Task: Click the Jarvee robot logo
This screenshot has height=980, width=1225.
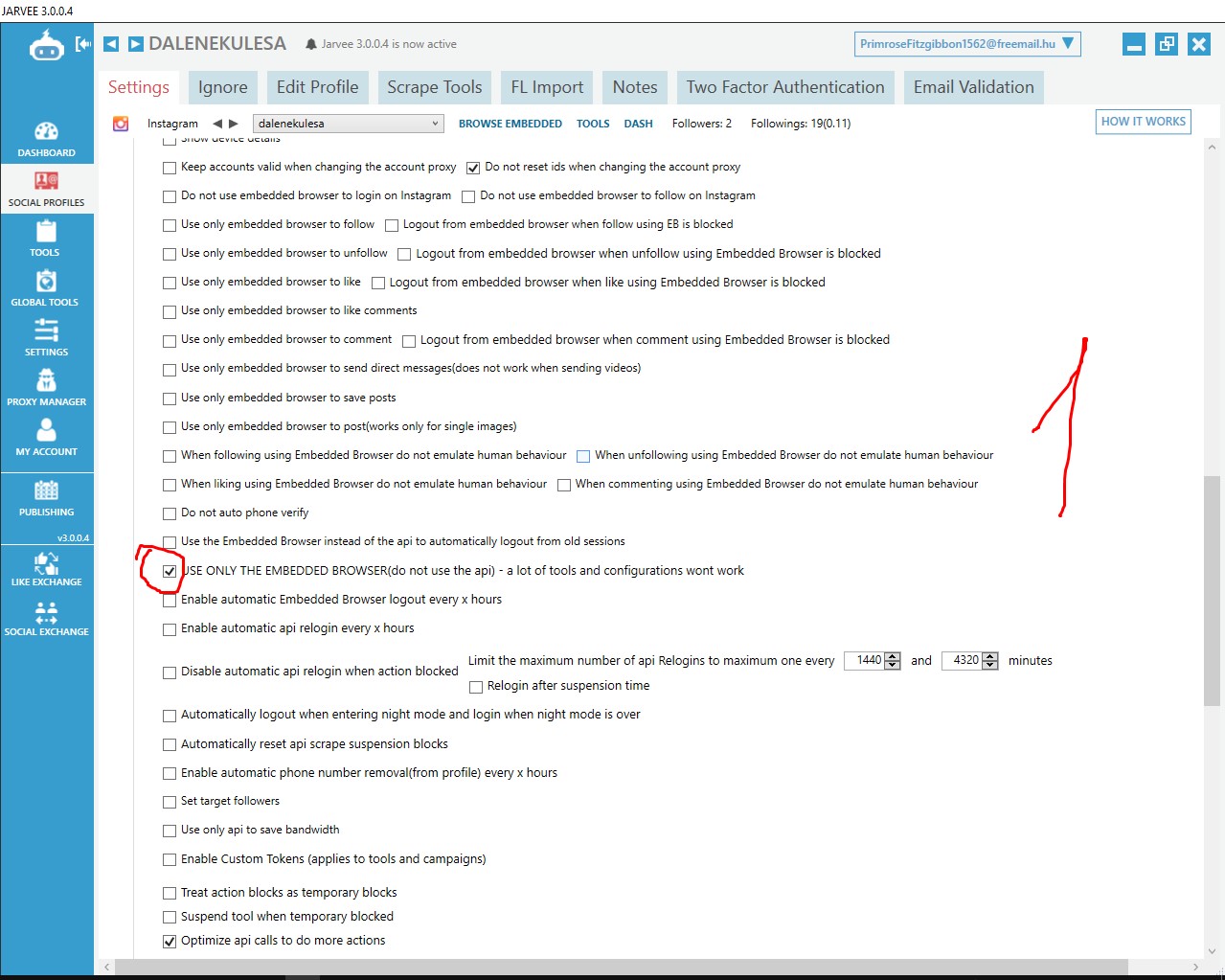Action: click(x=46, y=44)
